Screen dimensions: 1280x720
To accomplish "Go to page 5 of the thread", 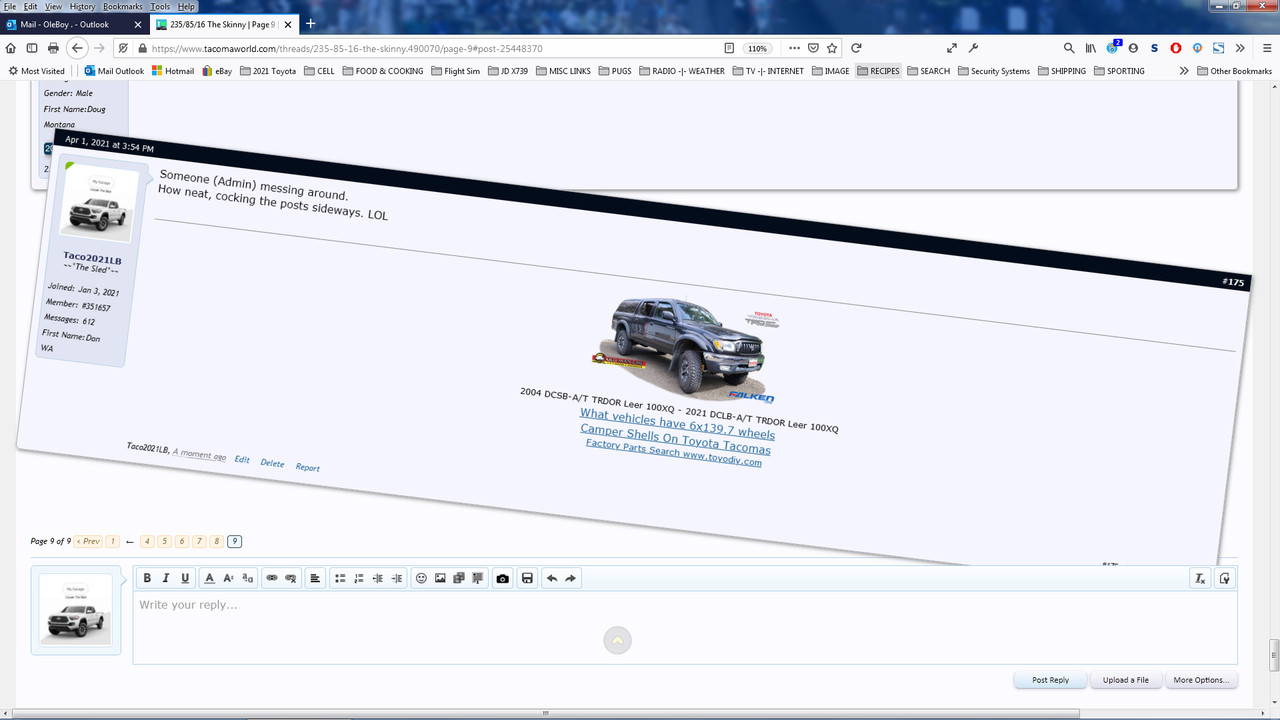I will 165,541.
